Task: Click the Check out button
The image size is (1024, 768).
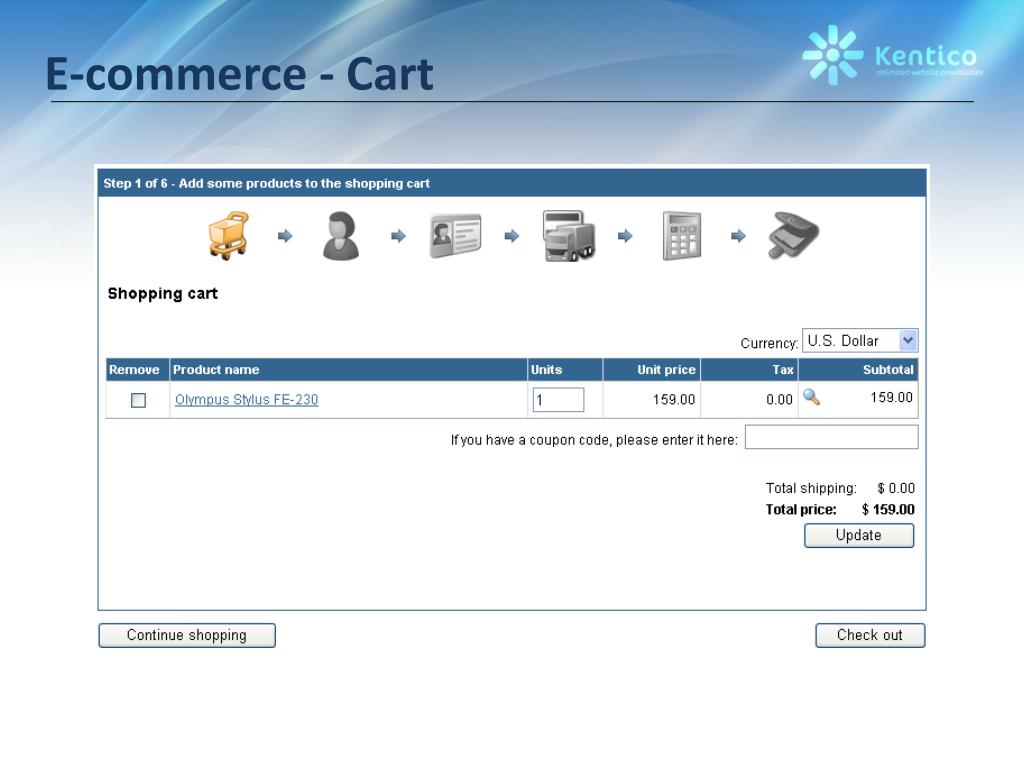Action: pos(870,635)
